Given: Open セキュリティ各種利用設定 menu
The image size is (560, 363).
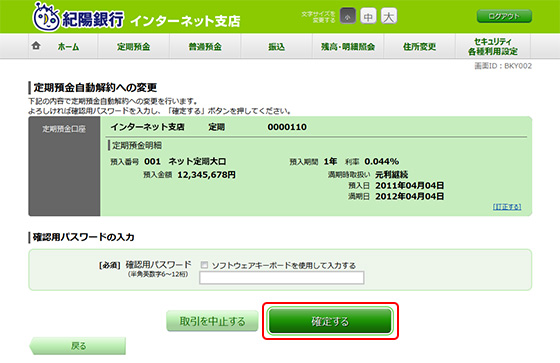Looking at the screenshot, I should tap(493, 46).
